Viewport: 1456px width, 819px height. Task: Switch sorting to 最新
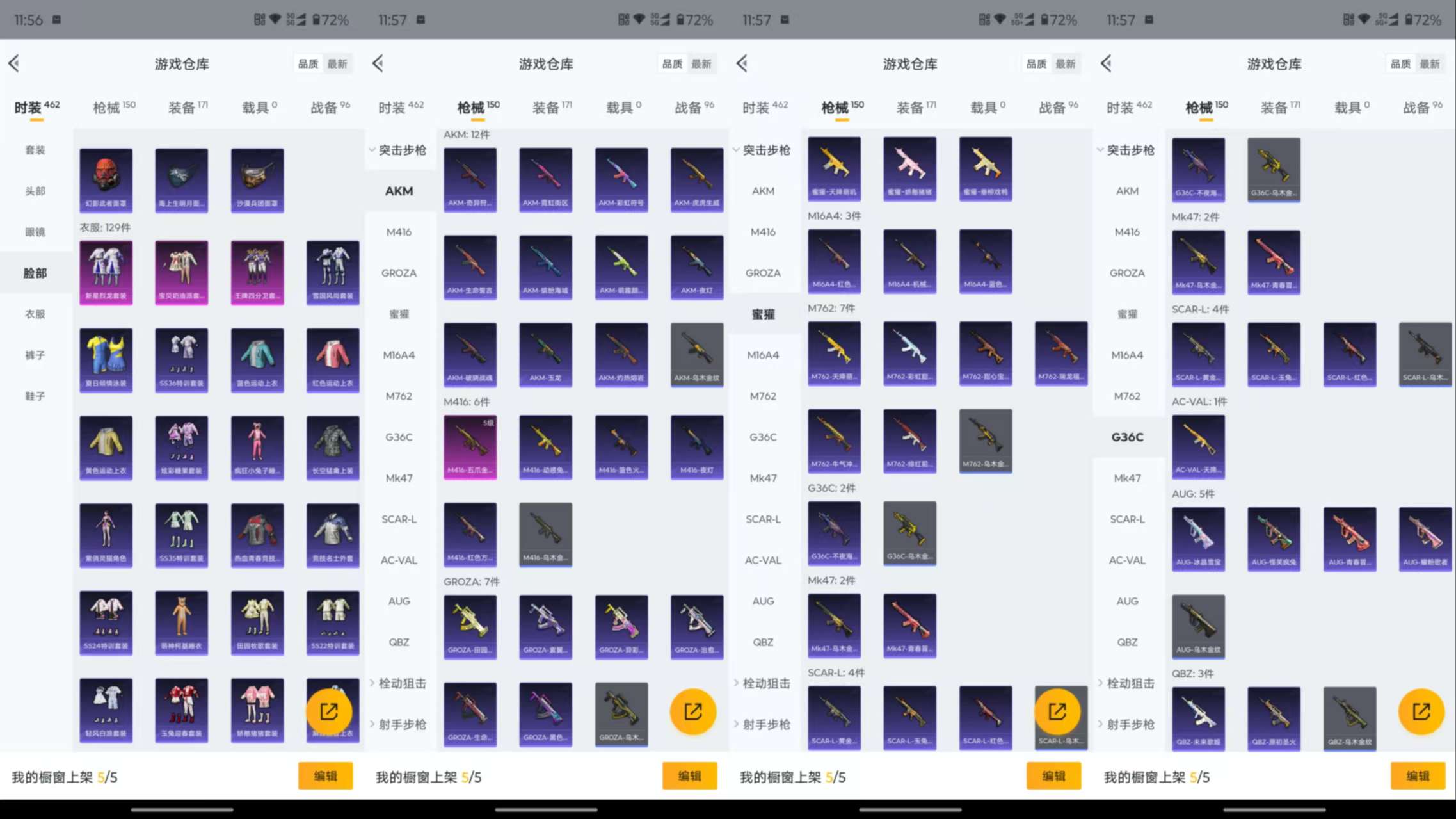[338, 63]
